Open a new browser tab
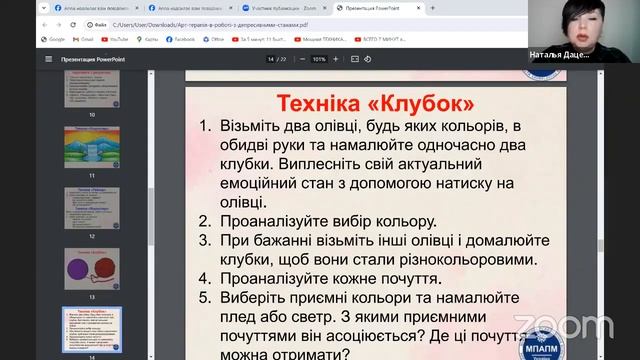 click(x=433, y=8)
